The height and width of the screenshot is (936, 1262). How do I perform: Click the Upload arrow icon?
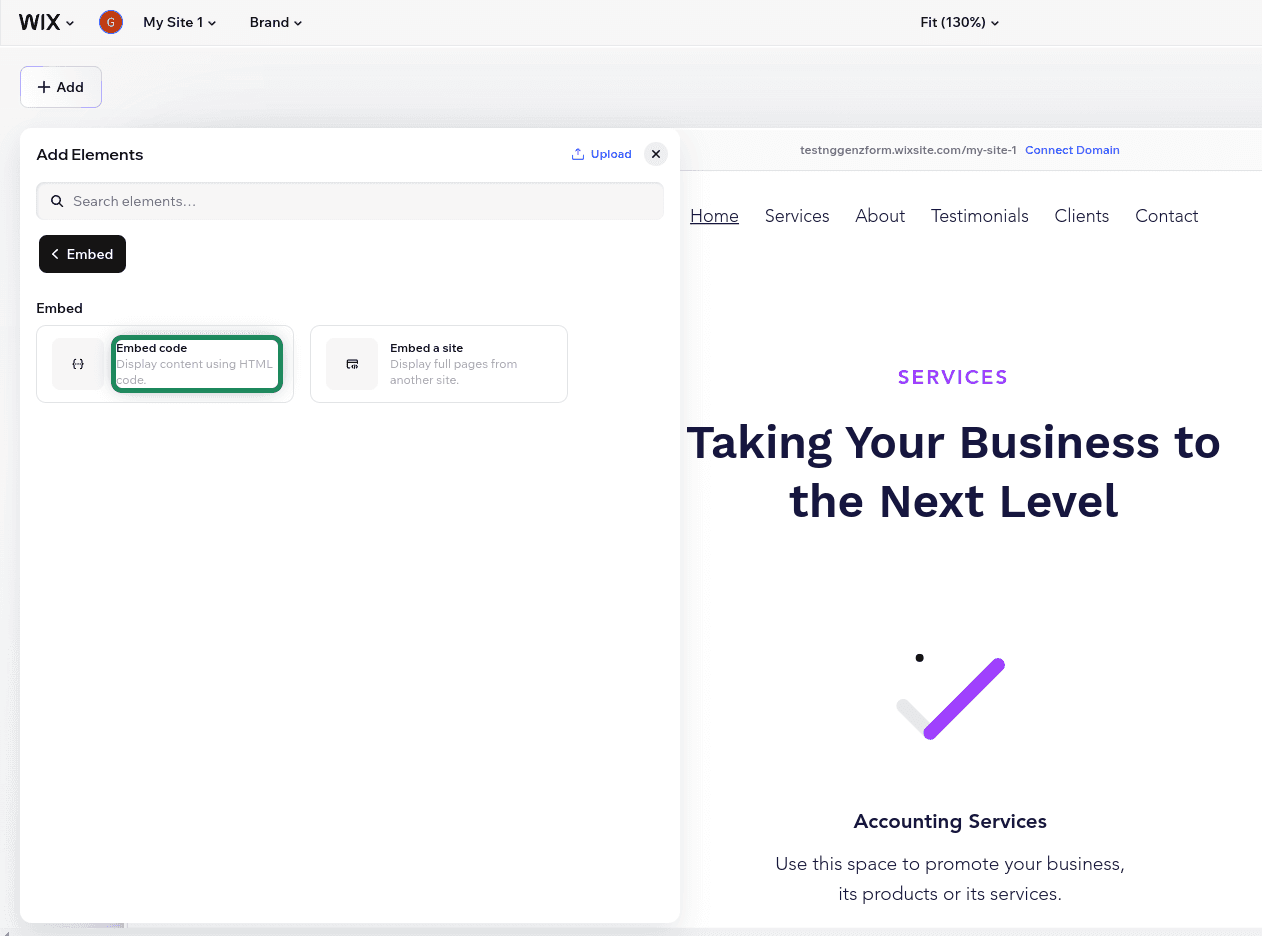click(x=577, y=153)
